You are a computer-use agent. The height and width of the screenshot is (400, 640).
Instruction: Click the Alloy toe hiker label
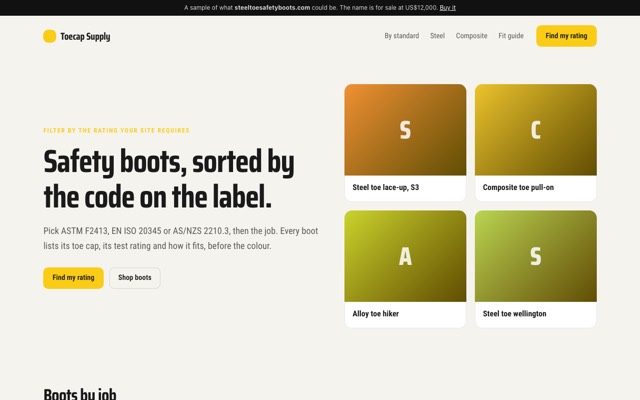coord(376,313)
